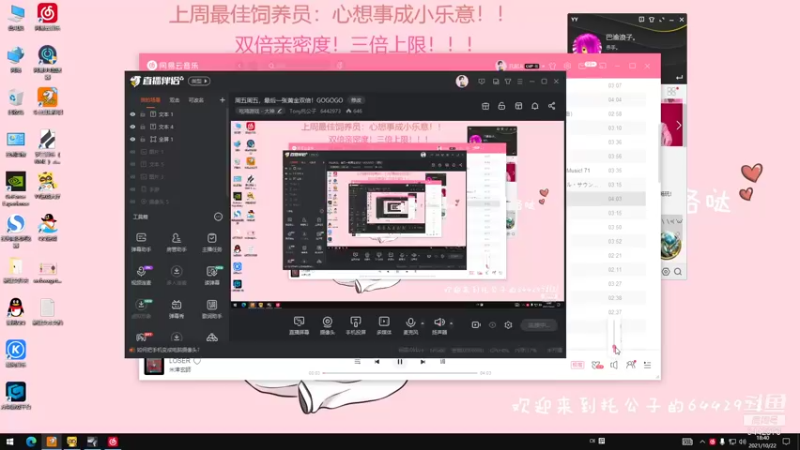This screenshot has width=800, height=450.
Task: Click the right arrow in YY window
Action: tap(678, 126)
